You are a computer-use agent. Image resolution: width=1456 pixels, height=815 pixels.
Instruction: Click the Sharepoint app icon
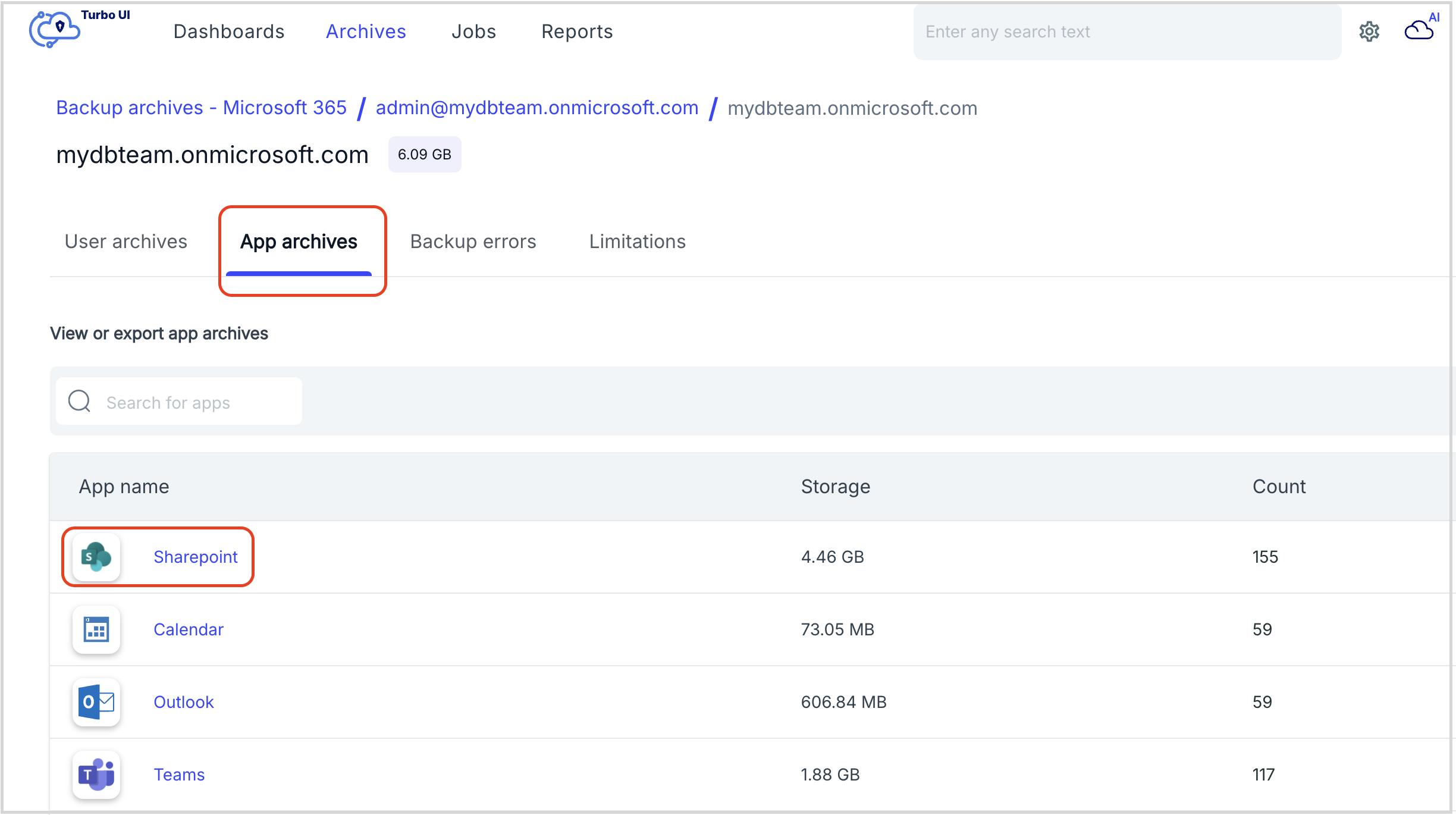[96, 557]
